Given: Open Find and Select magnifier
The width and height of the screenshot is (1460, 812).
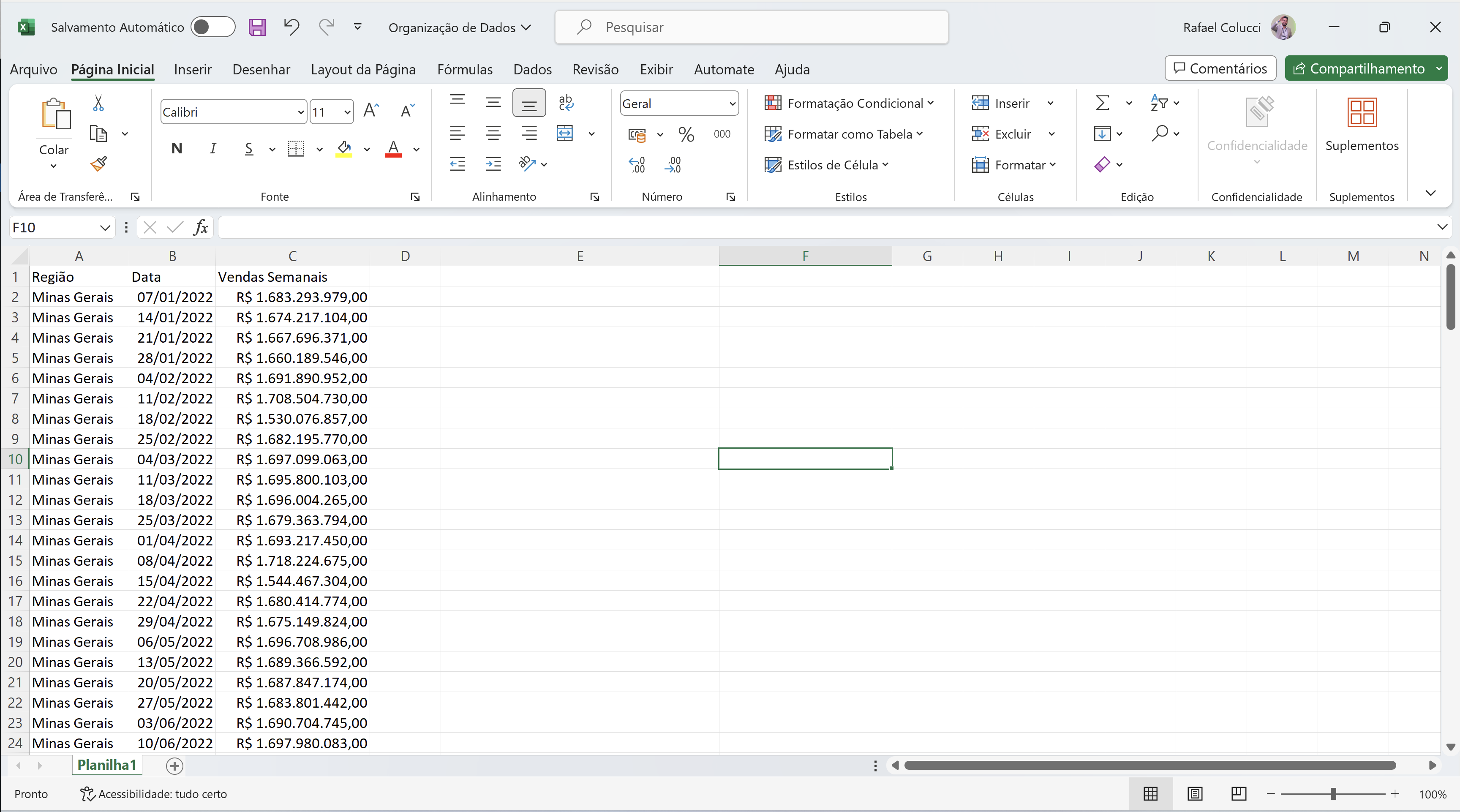Looking at the screenshot, I should click(1160, 134).
